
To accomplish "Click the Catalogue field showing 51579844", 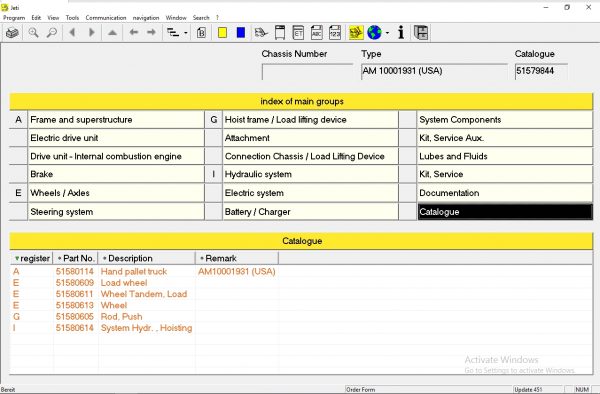I will coord(541,72).
